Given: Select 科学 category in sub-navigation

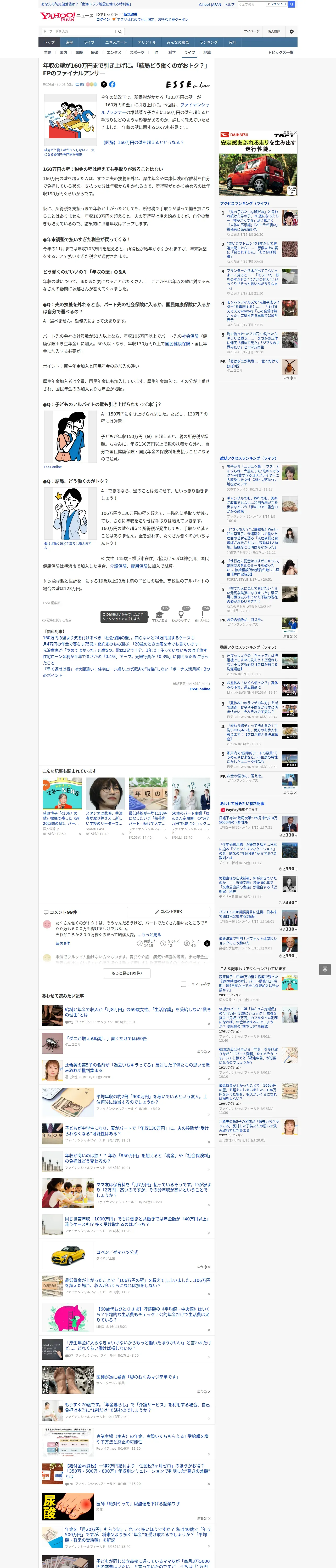Looking at the screenshot, I should coord(172,52).
